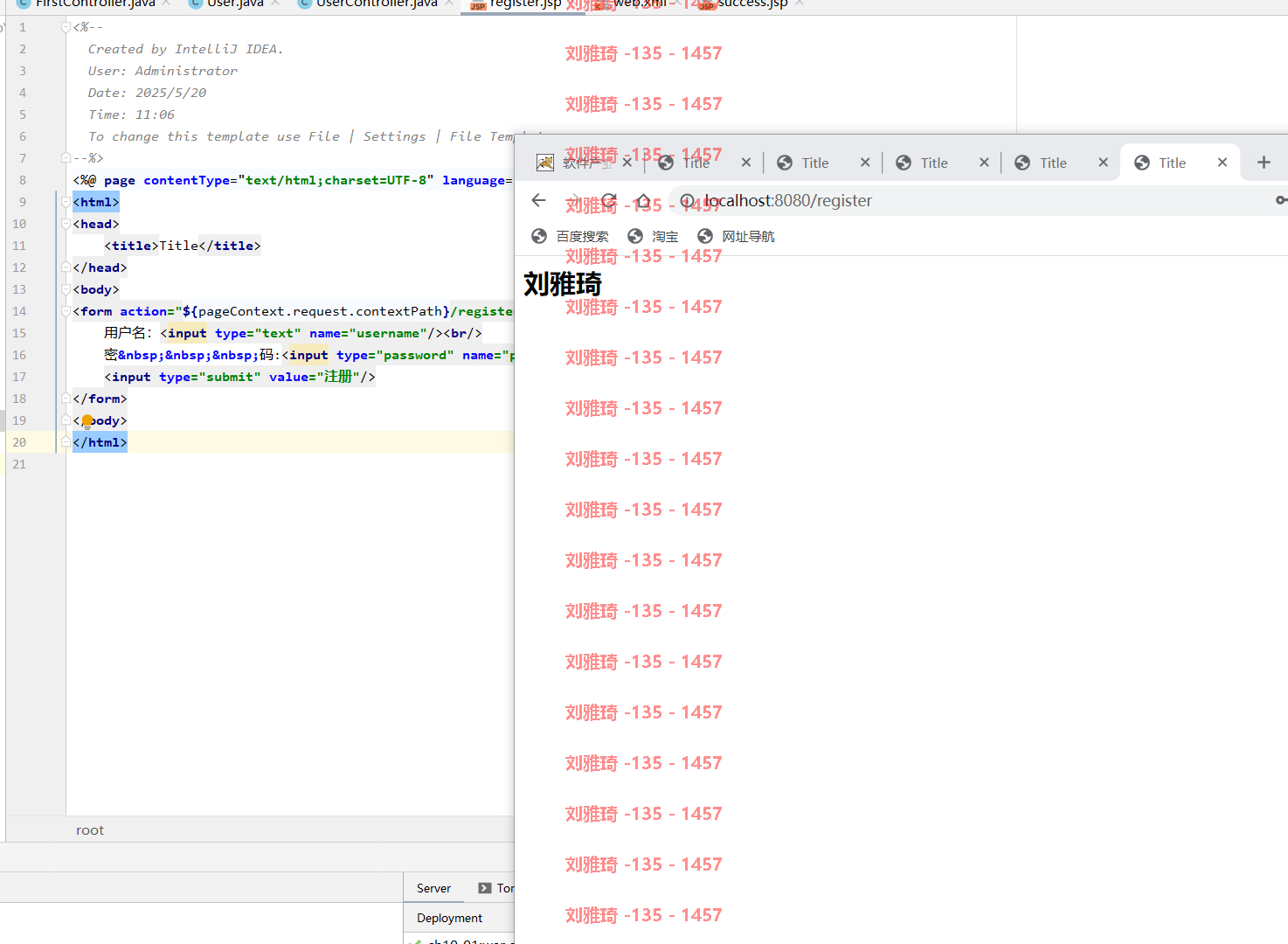The height and width of the screenshot is (944, 1288).
Task: Collapse the html tag fold on line 9
Action: (66, 202)
